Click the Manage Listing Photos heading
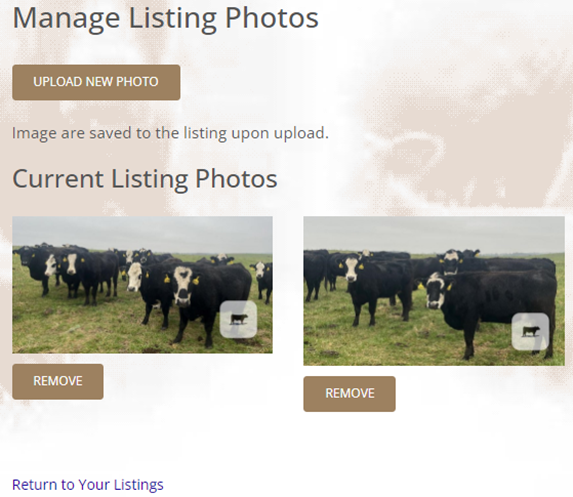 tap(165, 18)
